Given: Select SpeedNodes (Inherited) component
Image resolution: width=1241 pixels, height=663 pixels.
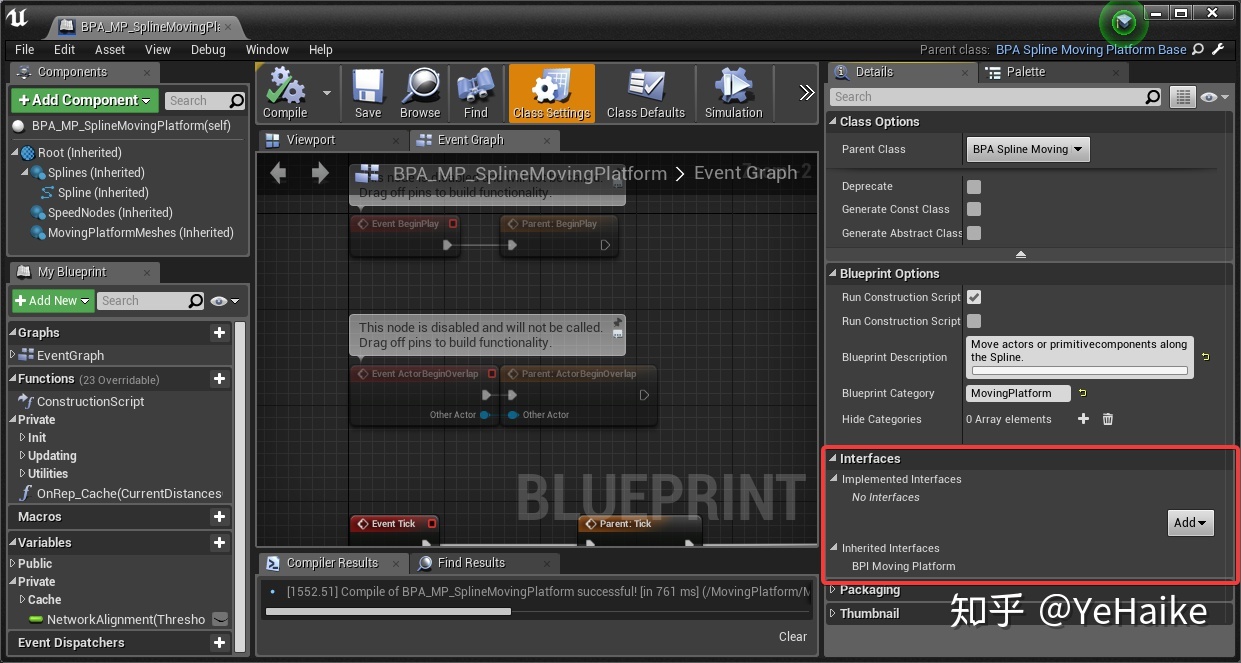Looking at the screenshot, I should [x=110, y=213].
